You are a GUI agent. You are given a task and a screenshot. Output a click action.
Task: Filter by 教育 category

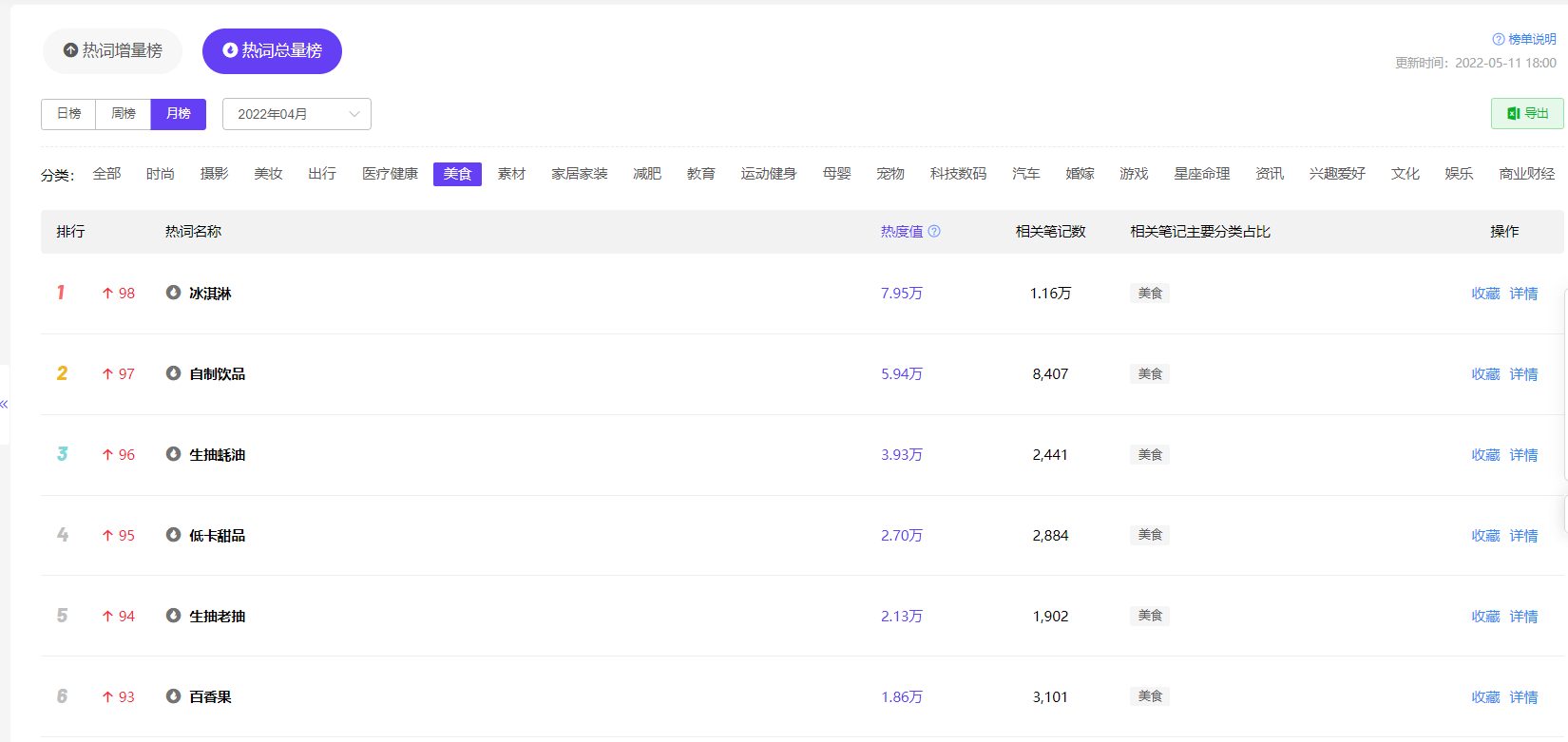tap(701, 174)
